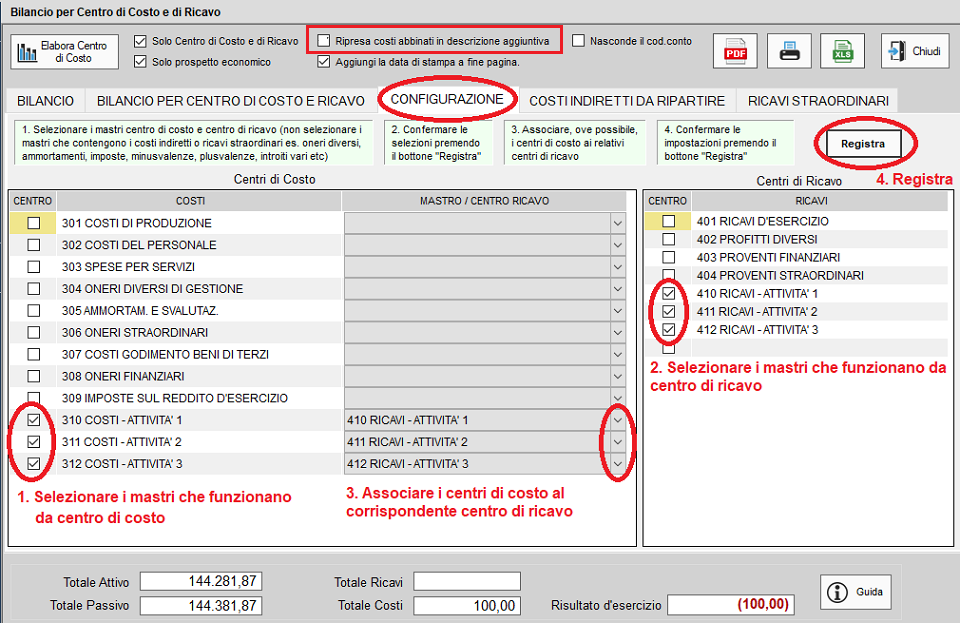Export to Excel with XLS icon
The image size is (960, 623).
click(842, 51)
